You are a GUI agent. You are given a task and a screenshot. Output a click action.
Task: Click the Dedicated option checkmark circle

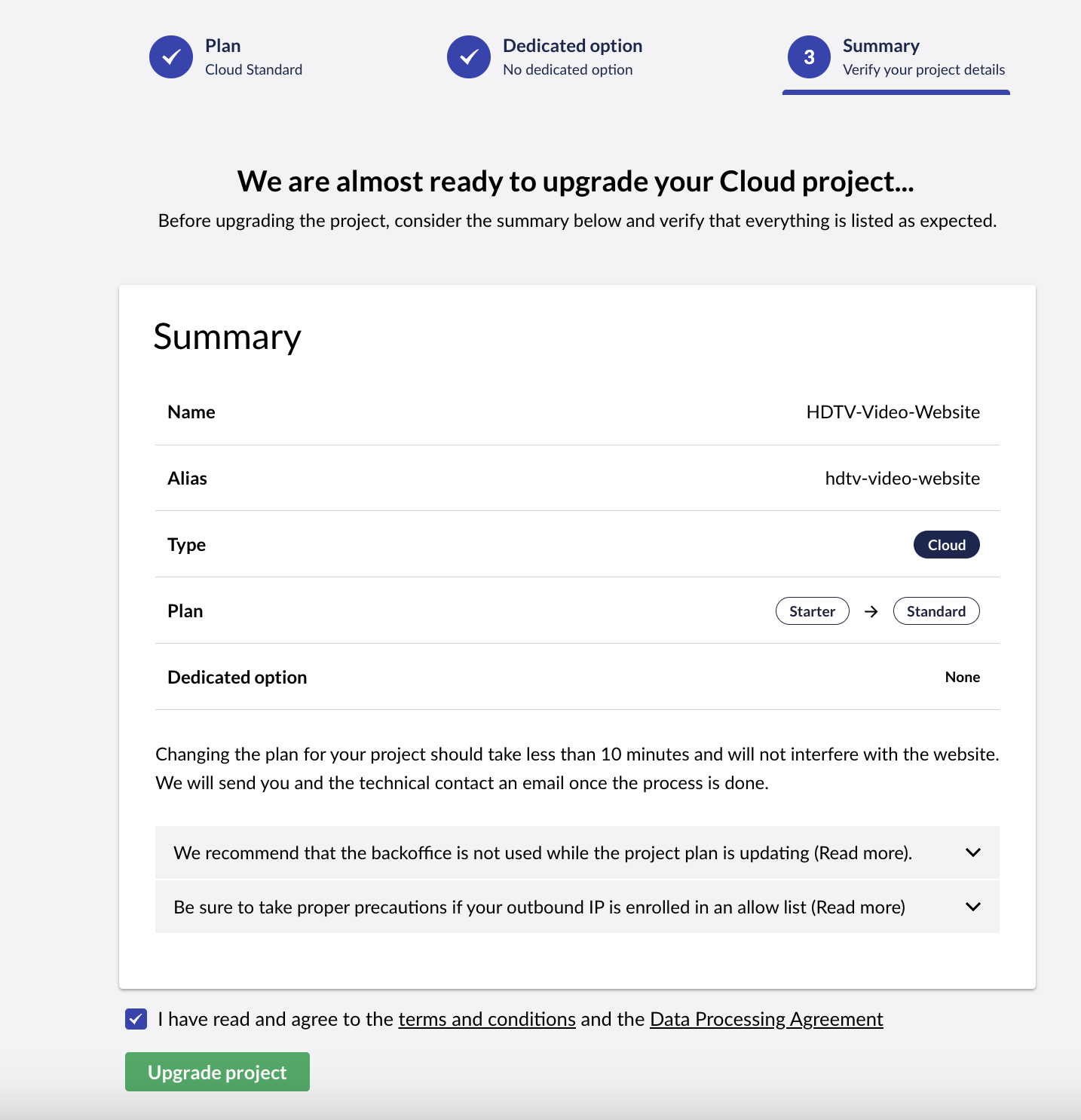pos(469,57)
